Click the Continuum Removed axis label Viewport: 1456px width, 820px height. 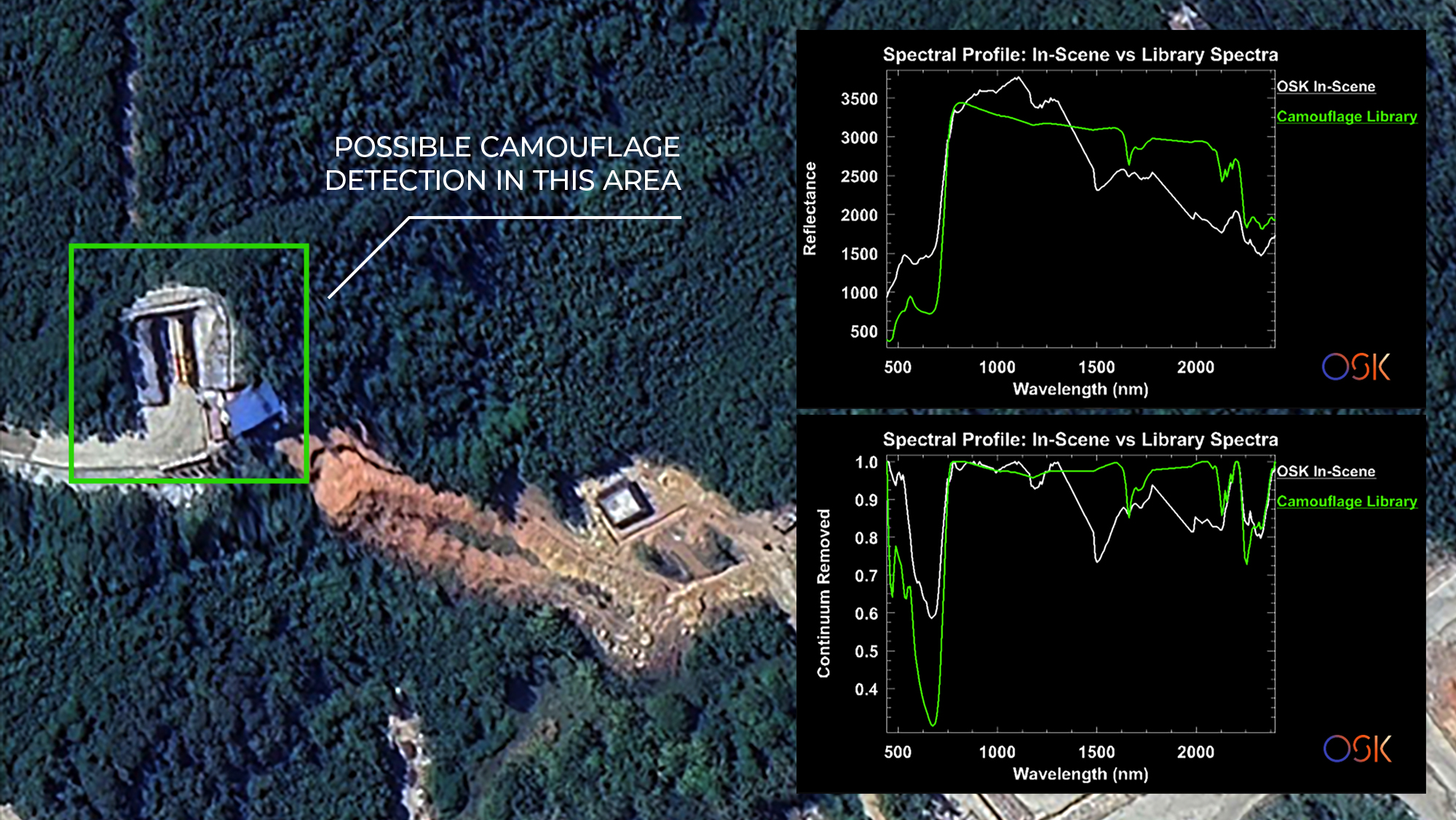pos(823,593)
